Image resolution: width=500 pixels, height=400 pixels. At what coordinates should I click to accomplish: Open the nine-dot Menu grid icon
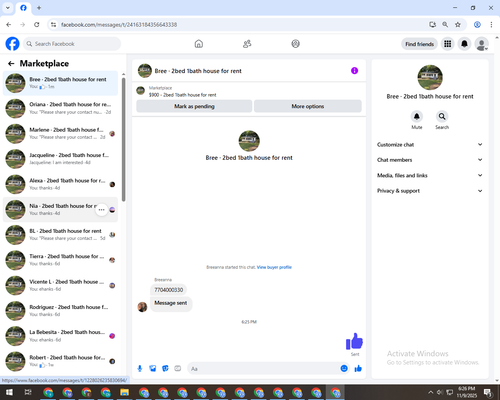448,44
